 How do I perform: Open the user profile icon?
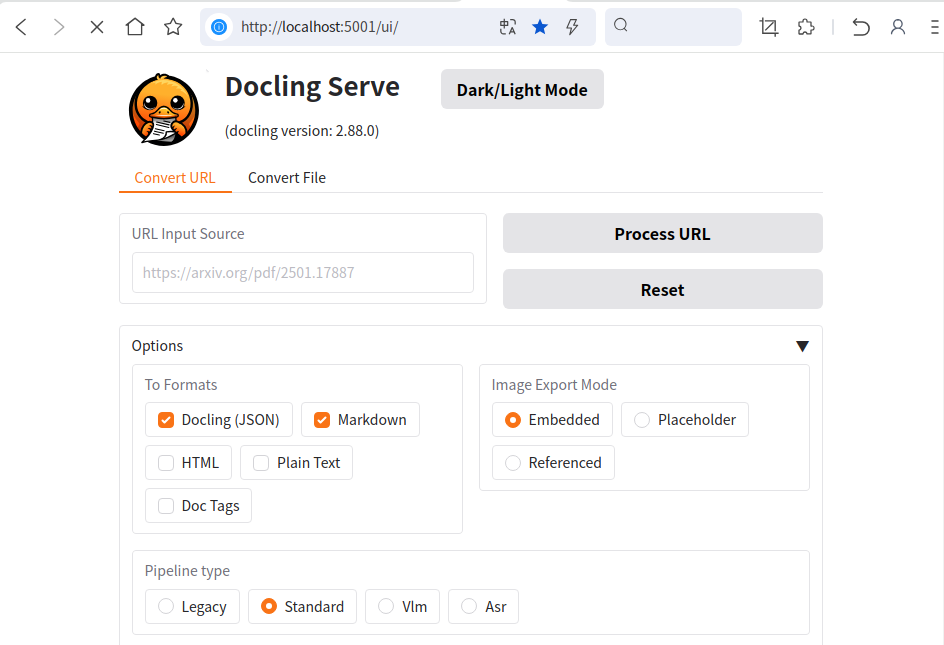click(898, 27)
